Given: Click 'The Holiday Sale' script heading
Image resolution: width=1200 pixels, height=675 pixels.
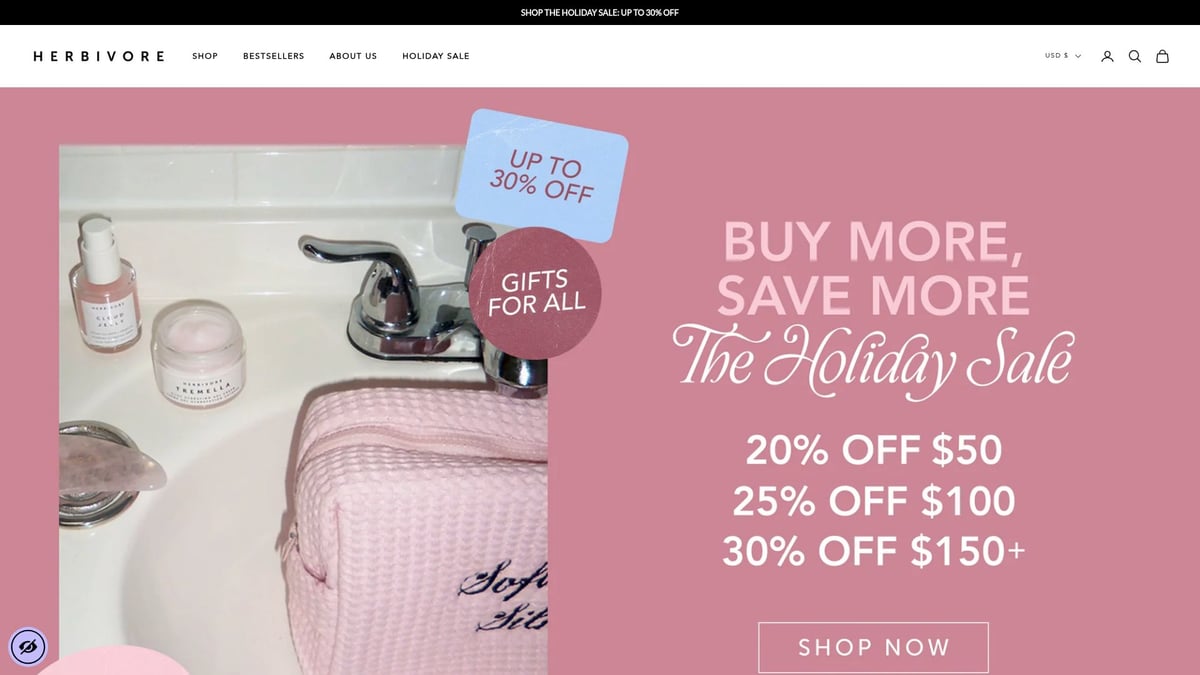Looking at the screenshot, I should click(872, 359).
